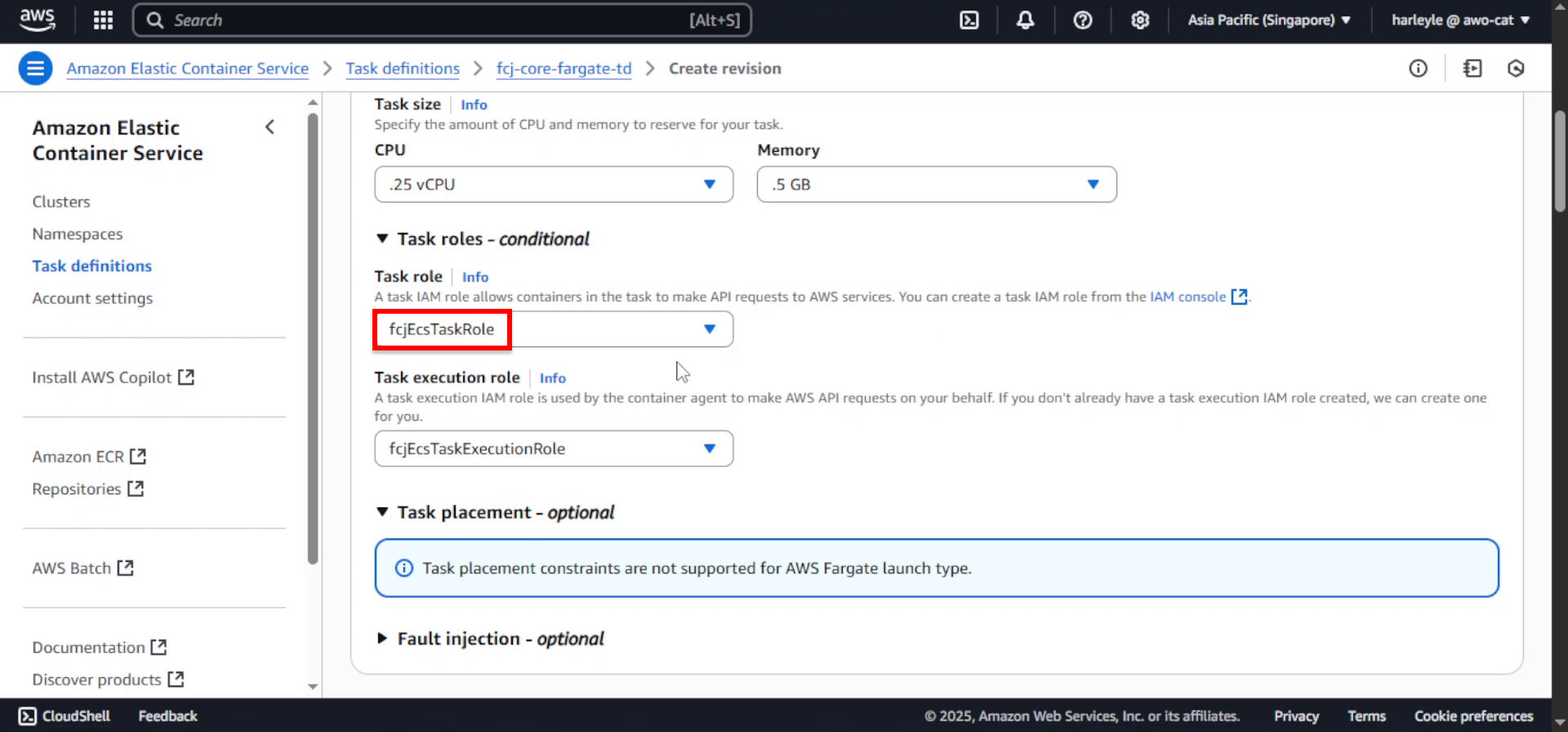1568x732 pixels.
Task: Go to Task definitions breadcrumb
Action: click(403, 69)
